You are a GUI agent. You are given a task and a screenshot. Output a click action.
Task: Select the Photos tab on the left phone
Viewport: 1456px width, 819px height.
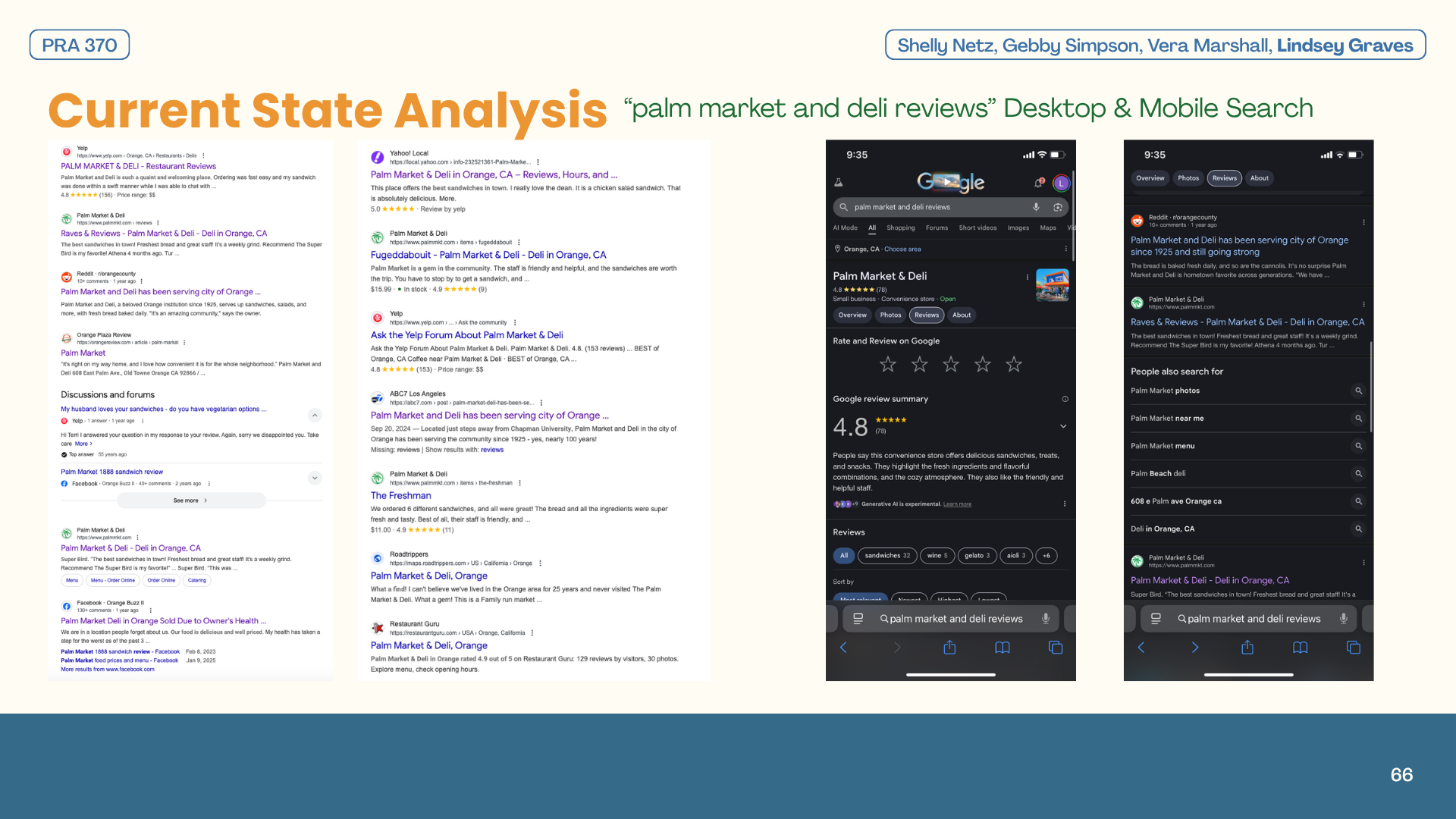pos(890,315)
